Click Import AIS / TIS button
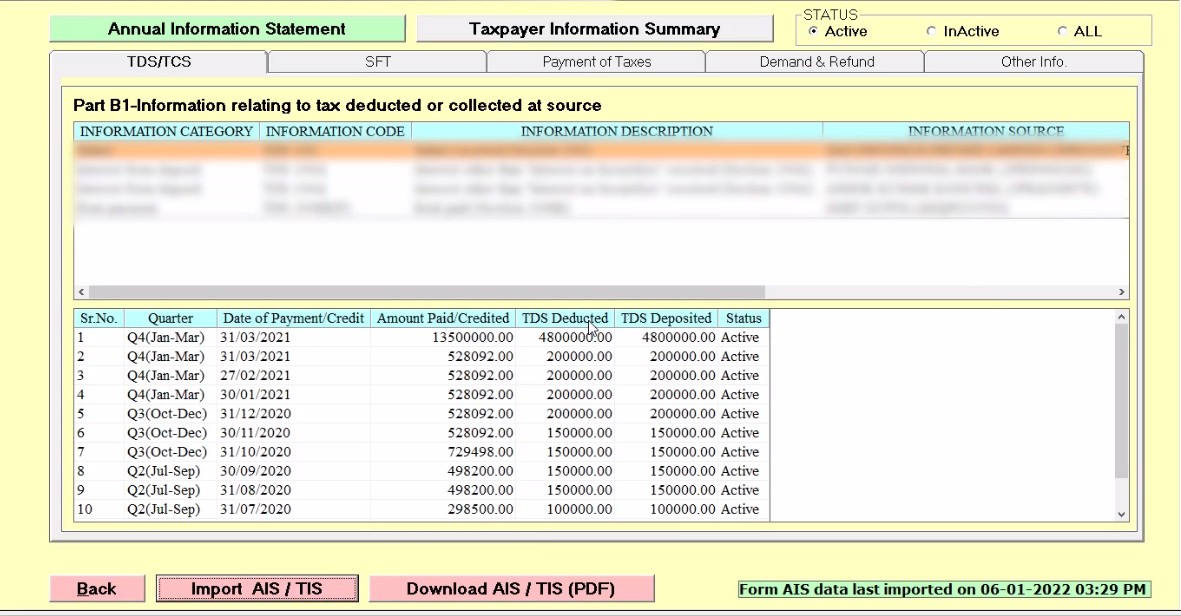 pyautogui.click(x=257, y=589)
